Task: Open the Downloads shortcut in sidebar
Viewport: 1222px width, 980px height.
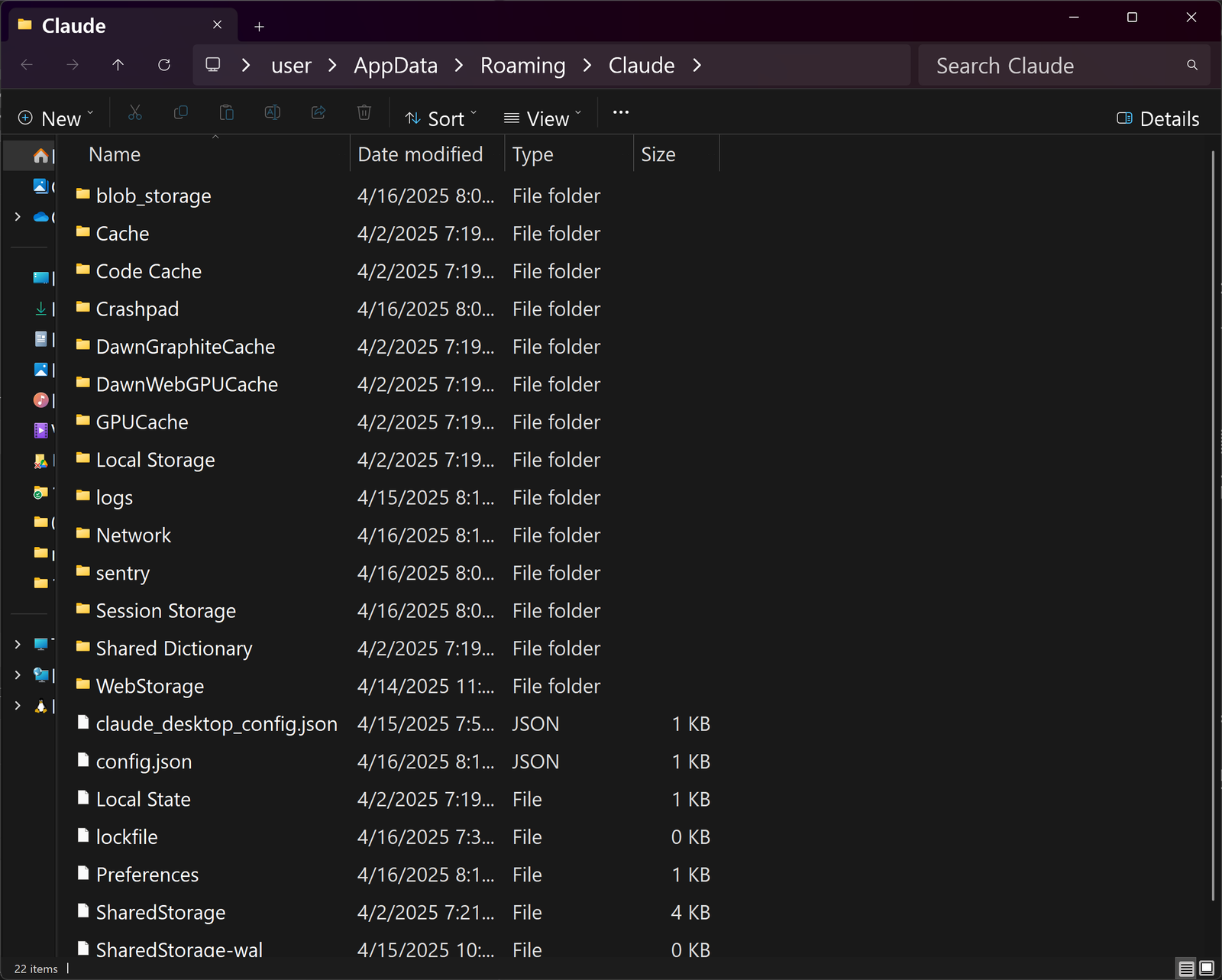Action: 41,309
